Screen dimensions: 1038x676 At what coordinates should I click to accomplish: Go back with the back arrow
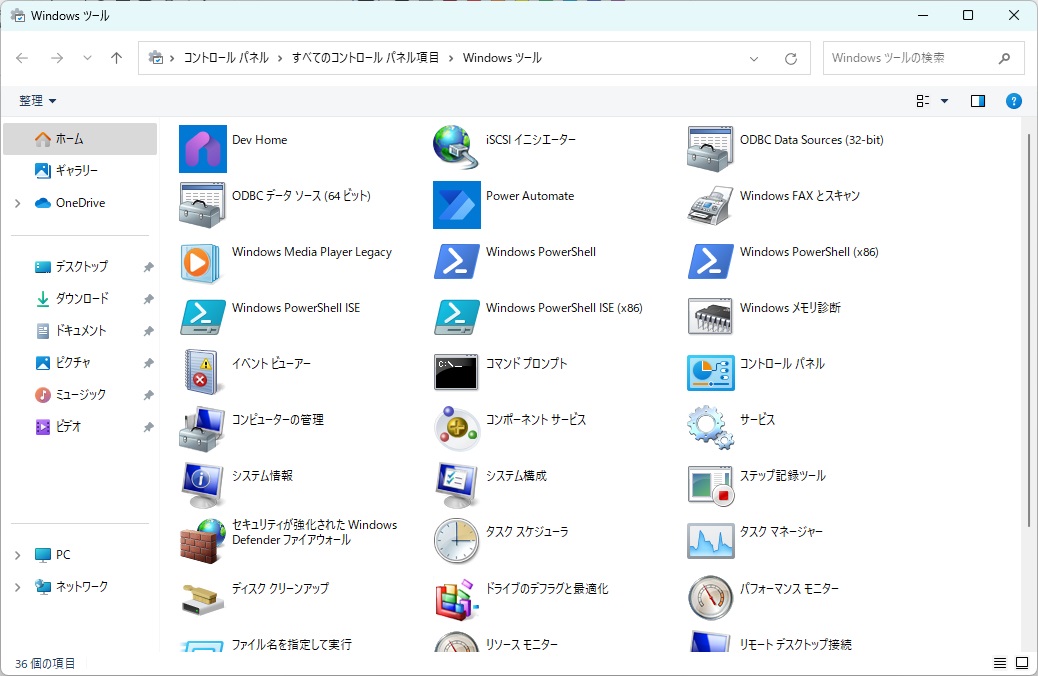tap(22, 58)
